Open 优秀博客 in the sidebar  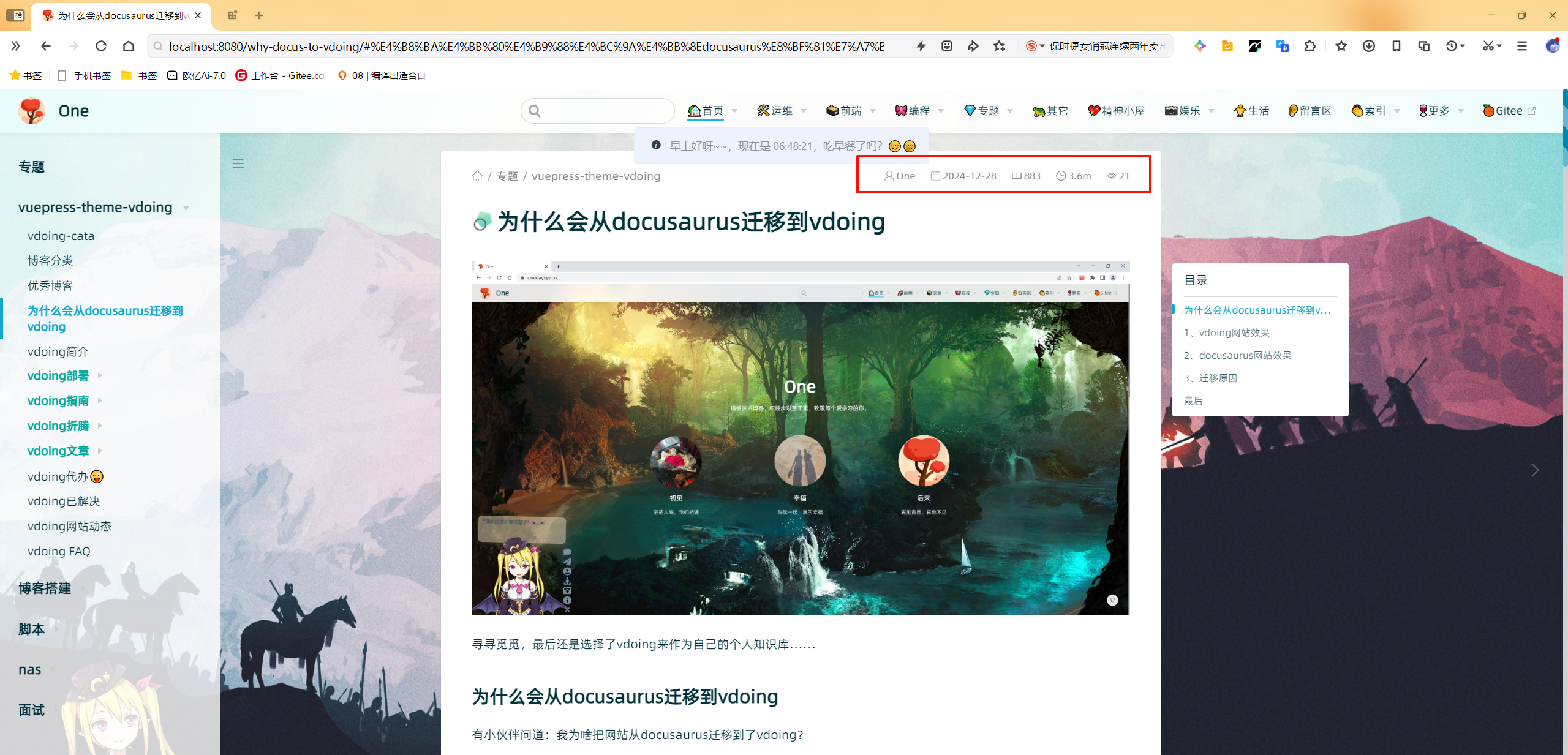click(50, 286)
